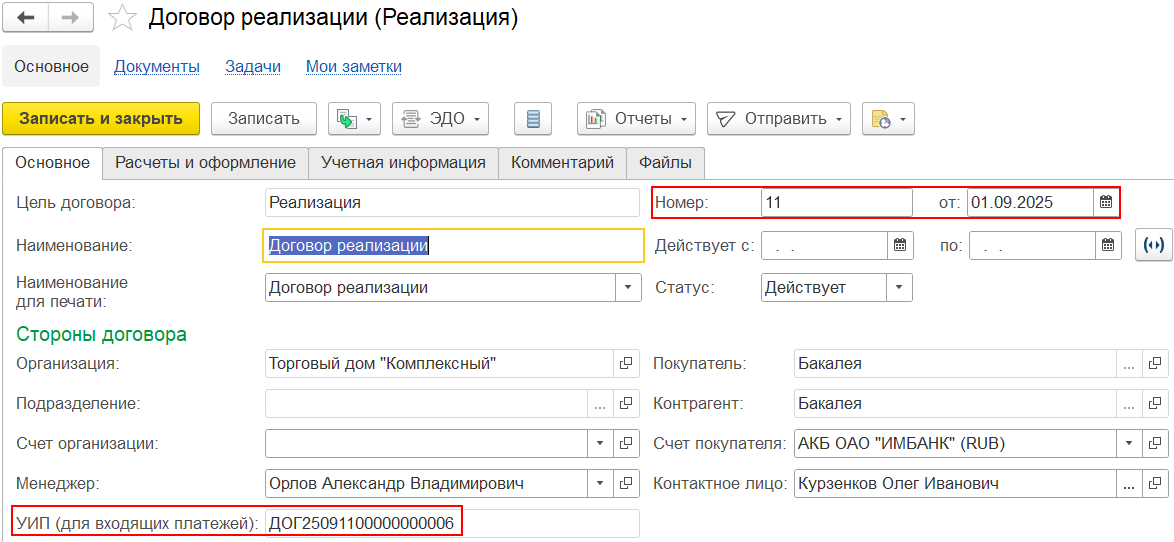Open the ЭДО dropdown menu
The width and height of the screenshot is (1174, 542).
[x=440, y=119]
